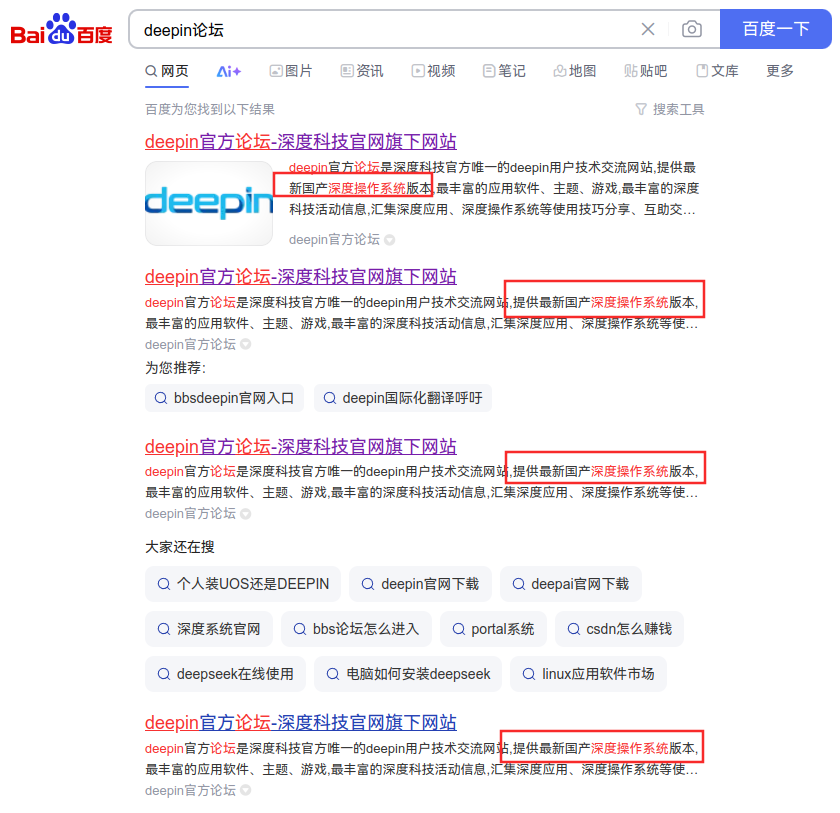
Task: Select the 地图 tab
Action: (575, 71)
